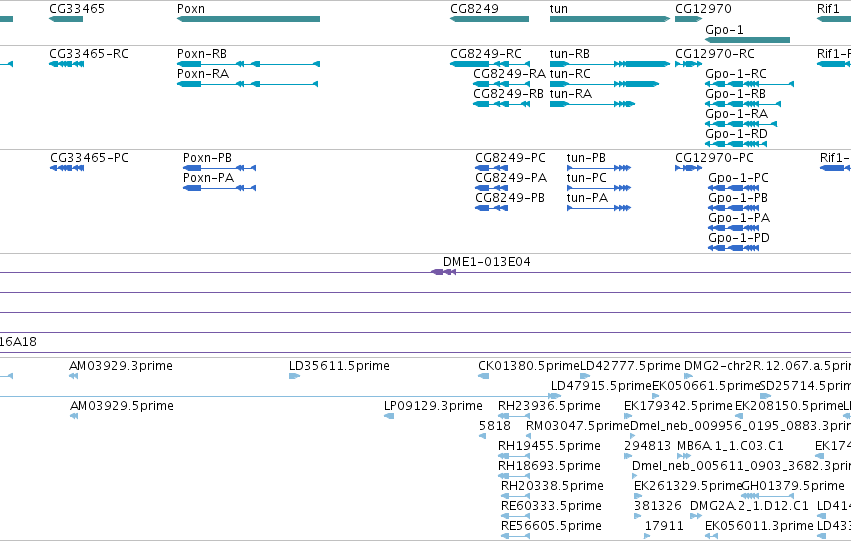Click the Gpo-1-PC protein label
Viewport: 851px width, 541px height.
click(x=739, y=178)
